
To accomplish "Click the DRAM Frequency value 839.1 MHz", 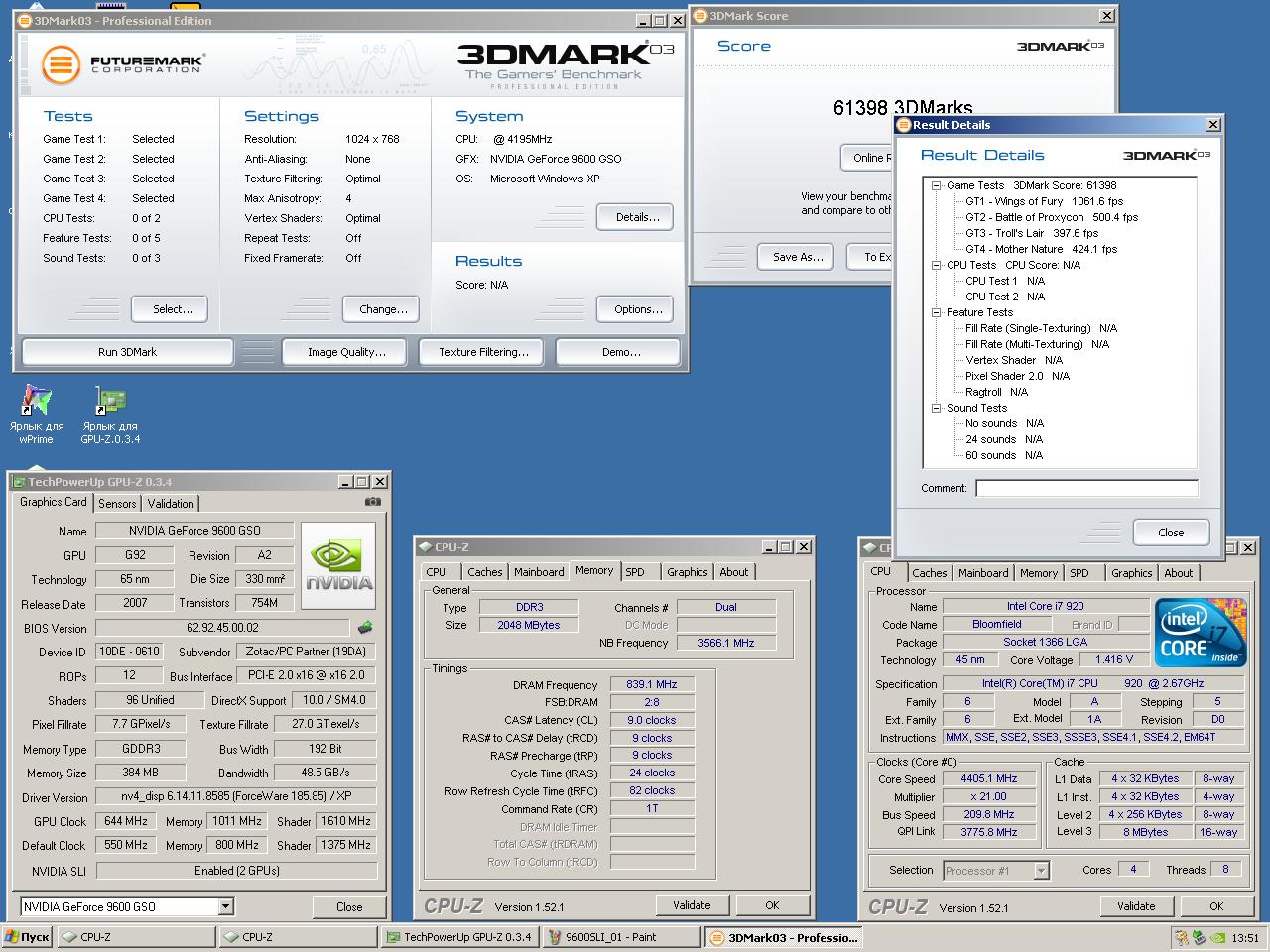I will point(652,684).
